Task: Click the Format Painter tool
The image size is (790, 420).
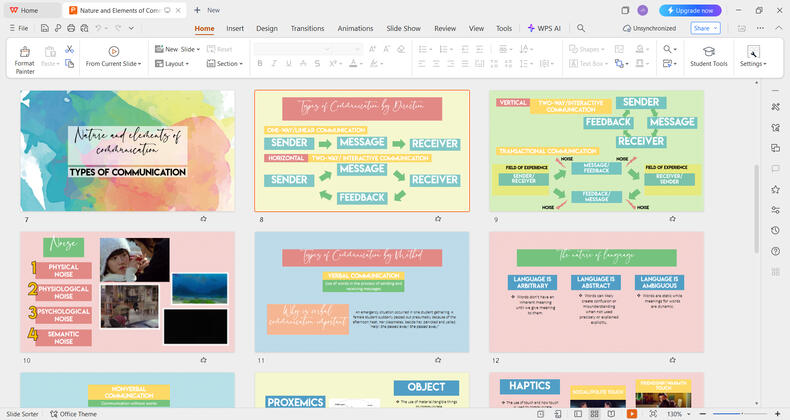Action: tap(24, 60)
